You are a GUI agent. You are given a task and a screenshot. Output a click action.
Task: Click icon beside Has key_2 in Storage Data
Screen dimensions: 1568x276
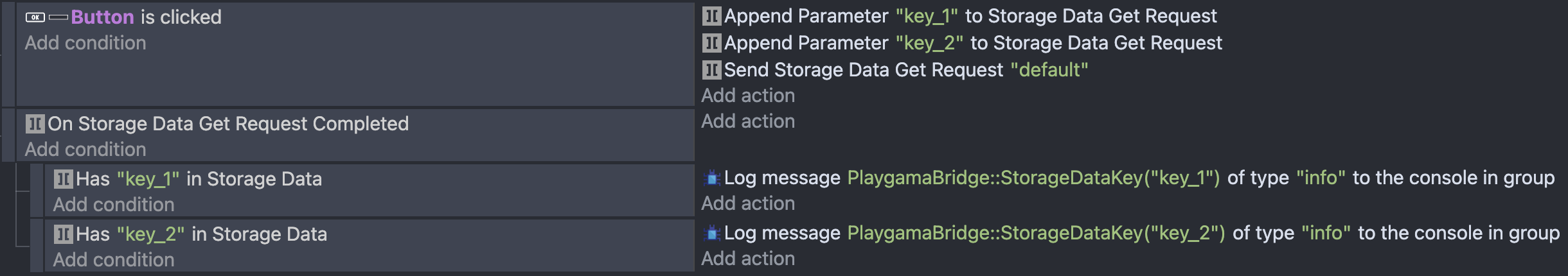click(x=63, y=234)
